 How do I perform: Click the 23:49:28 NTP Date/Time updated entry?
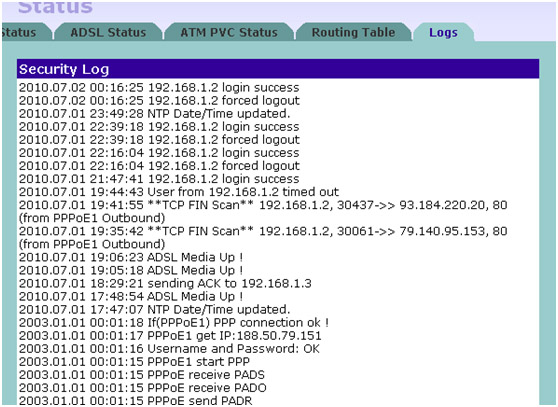pyautogui.click(x=154, y=114)
